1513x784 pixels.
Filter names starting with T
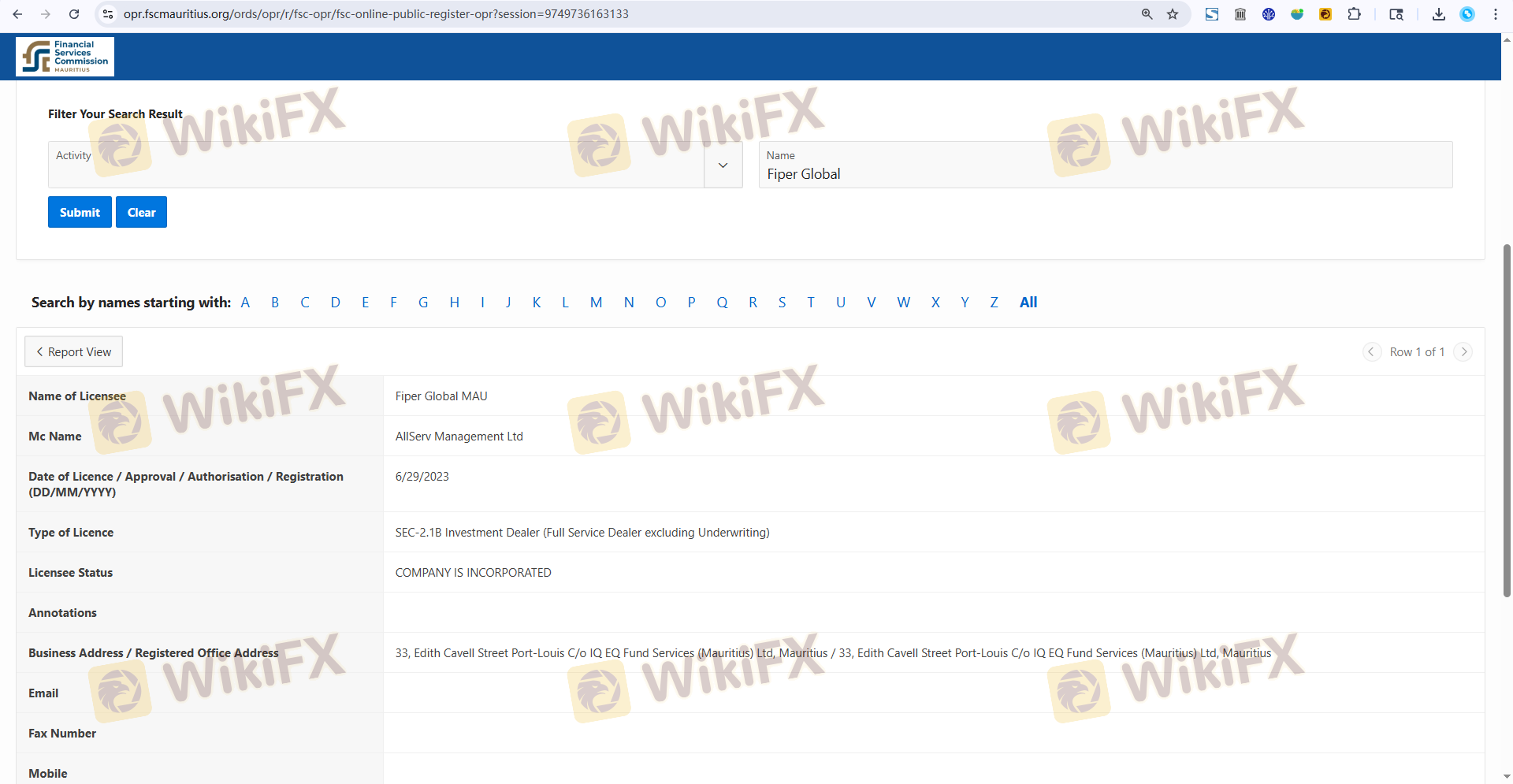pos(811,303)
